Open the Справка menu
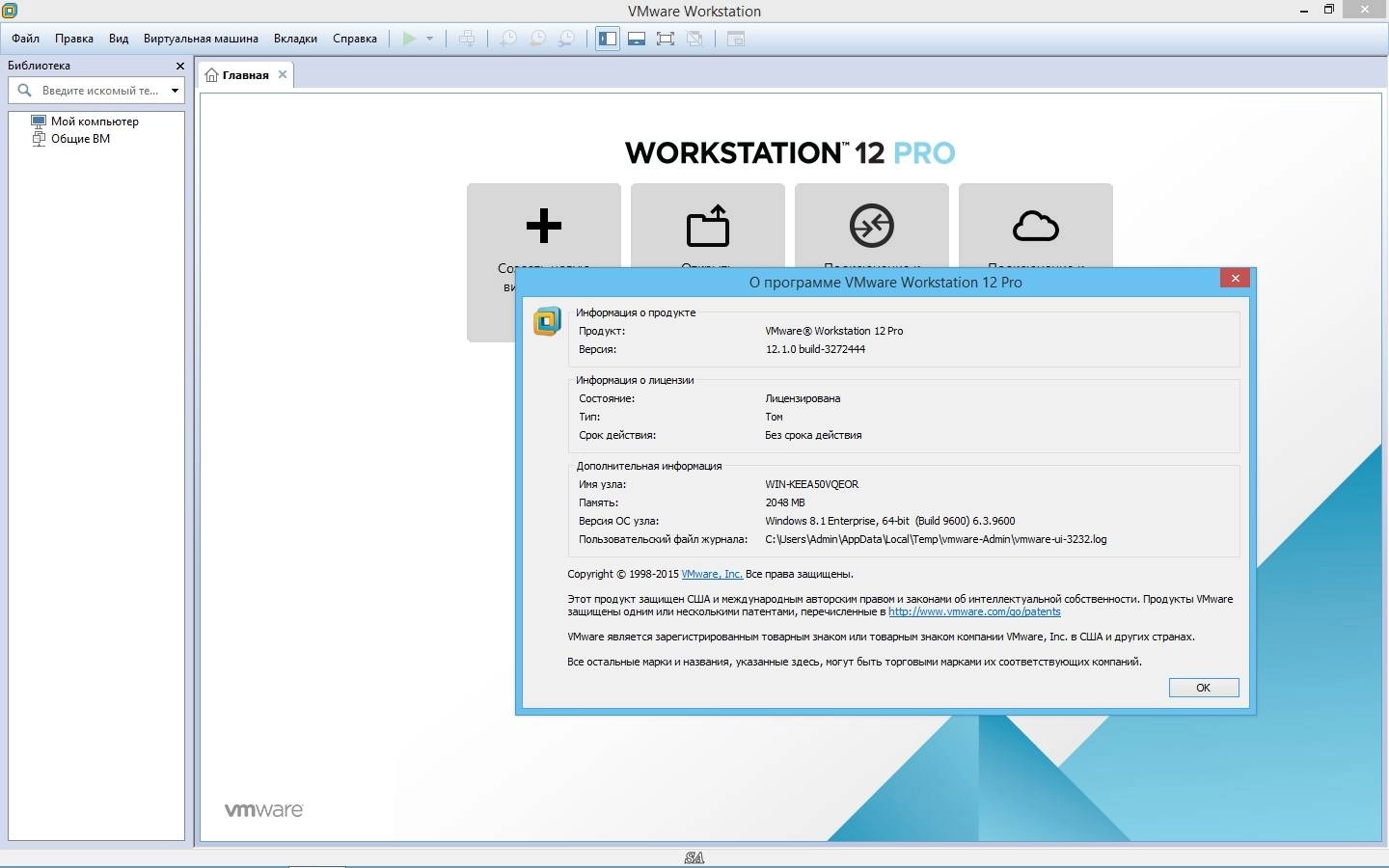 pos(355,39)
